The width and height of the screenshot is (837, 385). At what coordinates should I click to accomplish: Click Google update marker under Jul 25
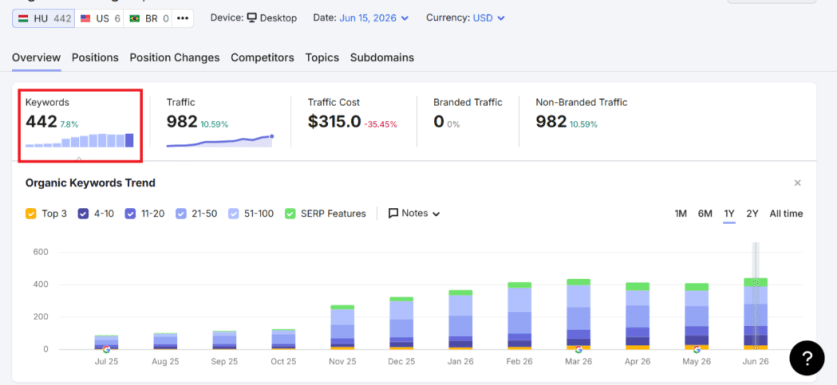point(106,349)
